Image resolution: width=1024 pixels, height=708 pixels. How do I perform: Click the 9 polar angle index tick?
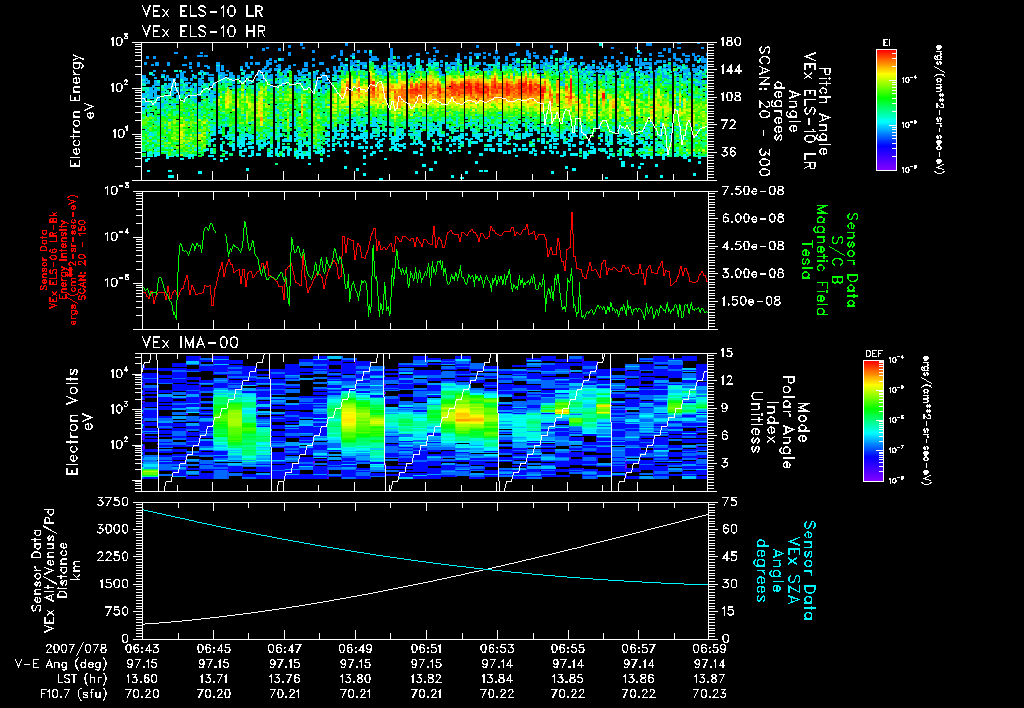click(724, 408)
